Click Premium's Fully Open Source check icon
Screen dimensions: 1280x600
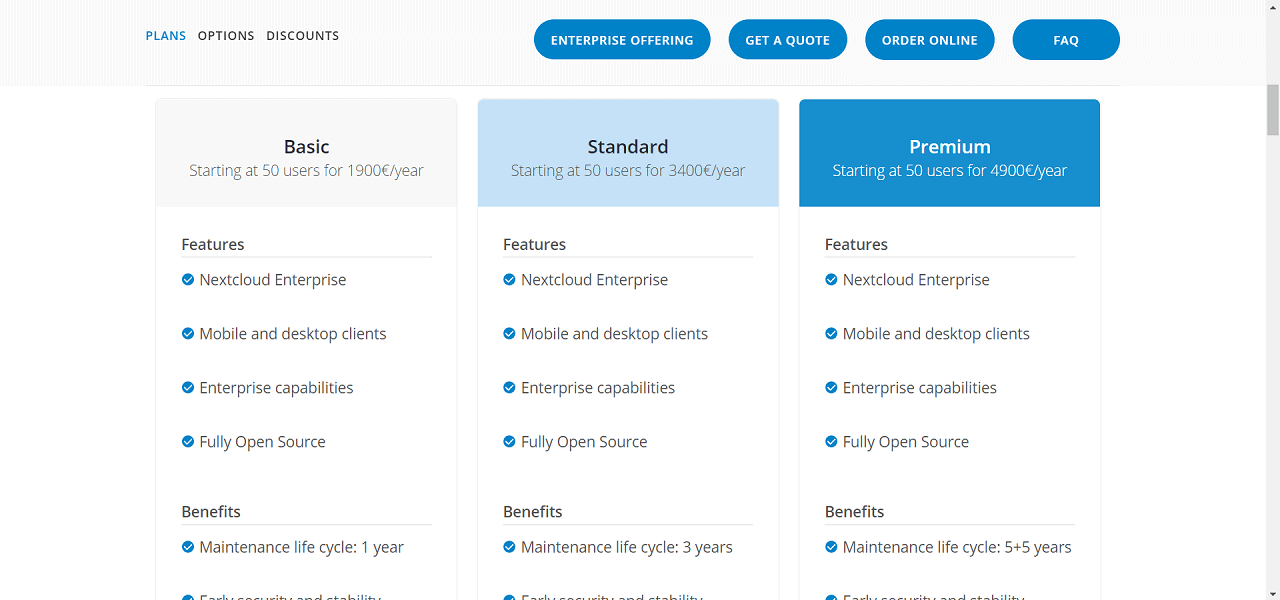click(x=831, y=442)
